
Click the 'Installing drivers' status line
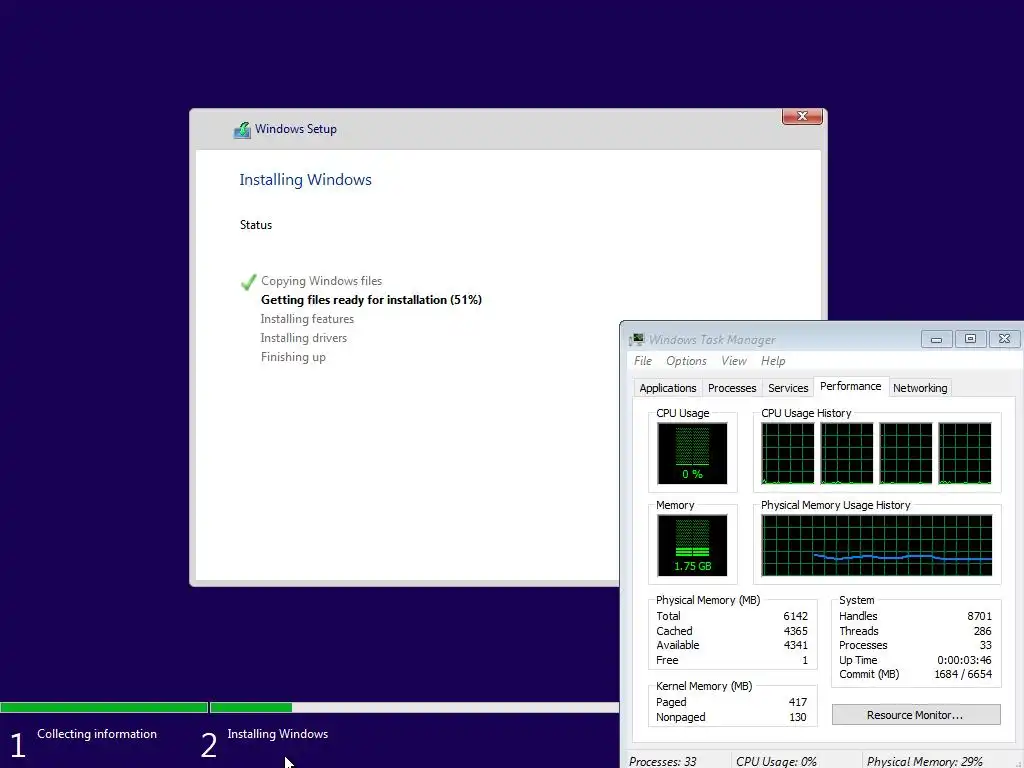tap(304, 338)
